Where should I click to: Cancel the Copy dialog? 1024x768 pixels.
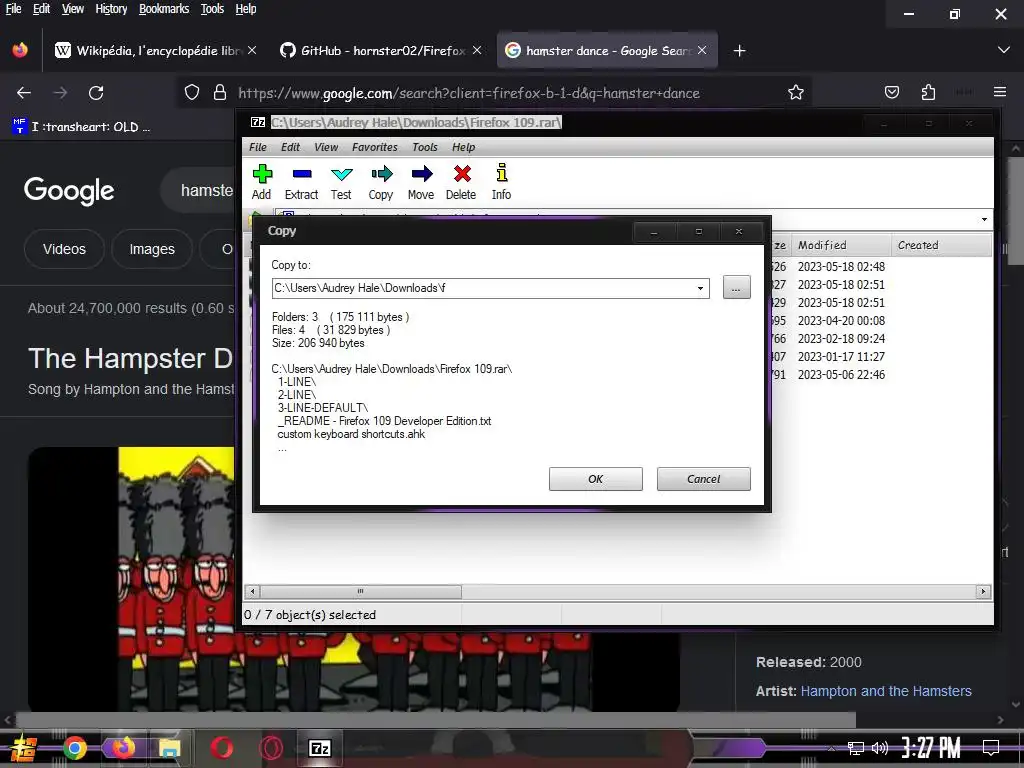(x=703, y=479)
